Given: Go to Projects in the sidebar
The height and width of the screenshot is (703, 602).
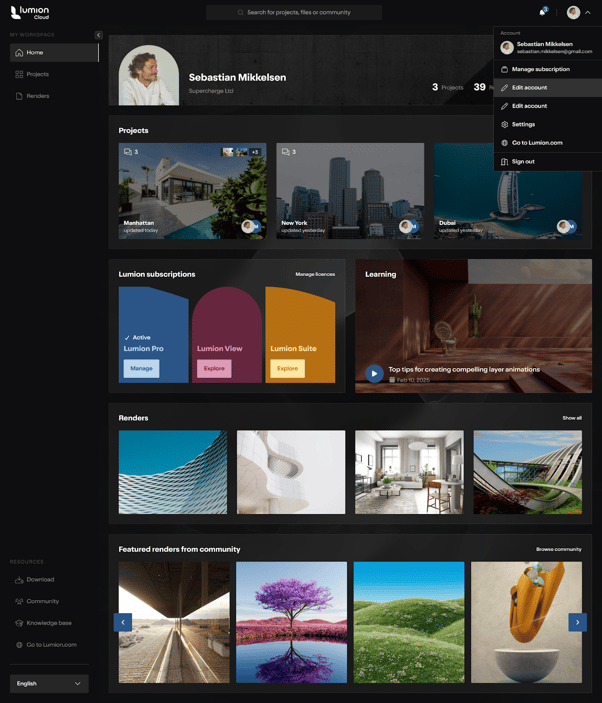Looking at the screenshot, I should click(37, 74).
